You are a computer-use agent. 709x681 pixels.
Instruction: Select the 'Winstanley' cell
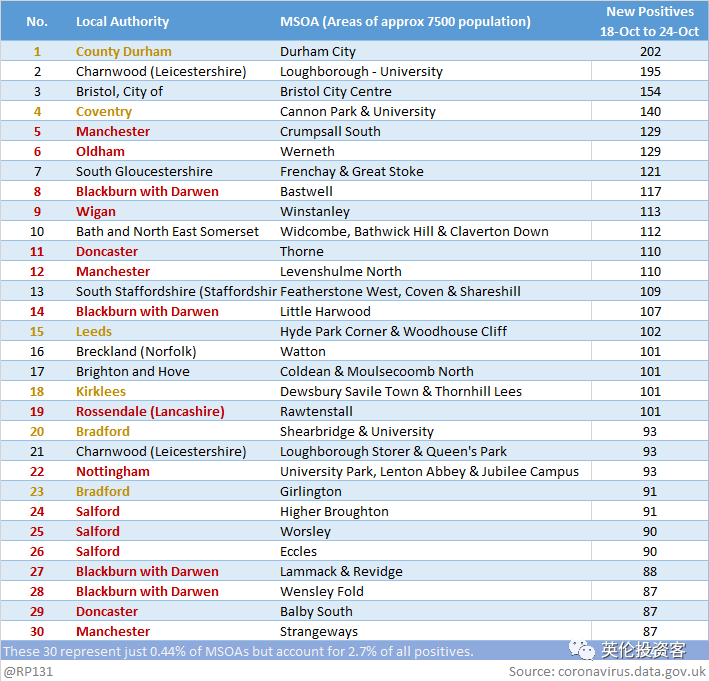point(315,211)
